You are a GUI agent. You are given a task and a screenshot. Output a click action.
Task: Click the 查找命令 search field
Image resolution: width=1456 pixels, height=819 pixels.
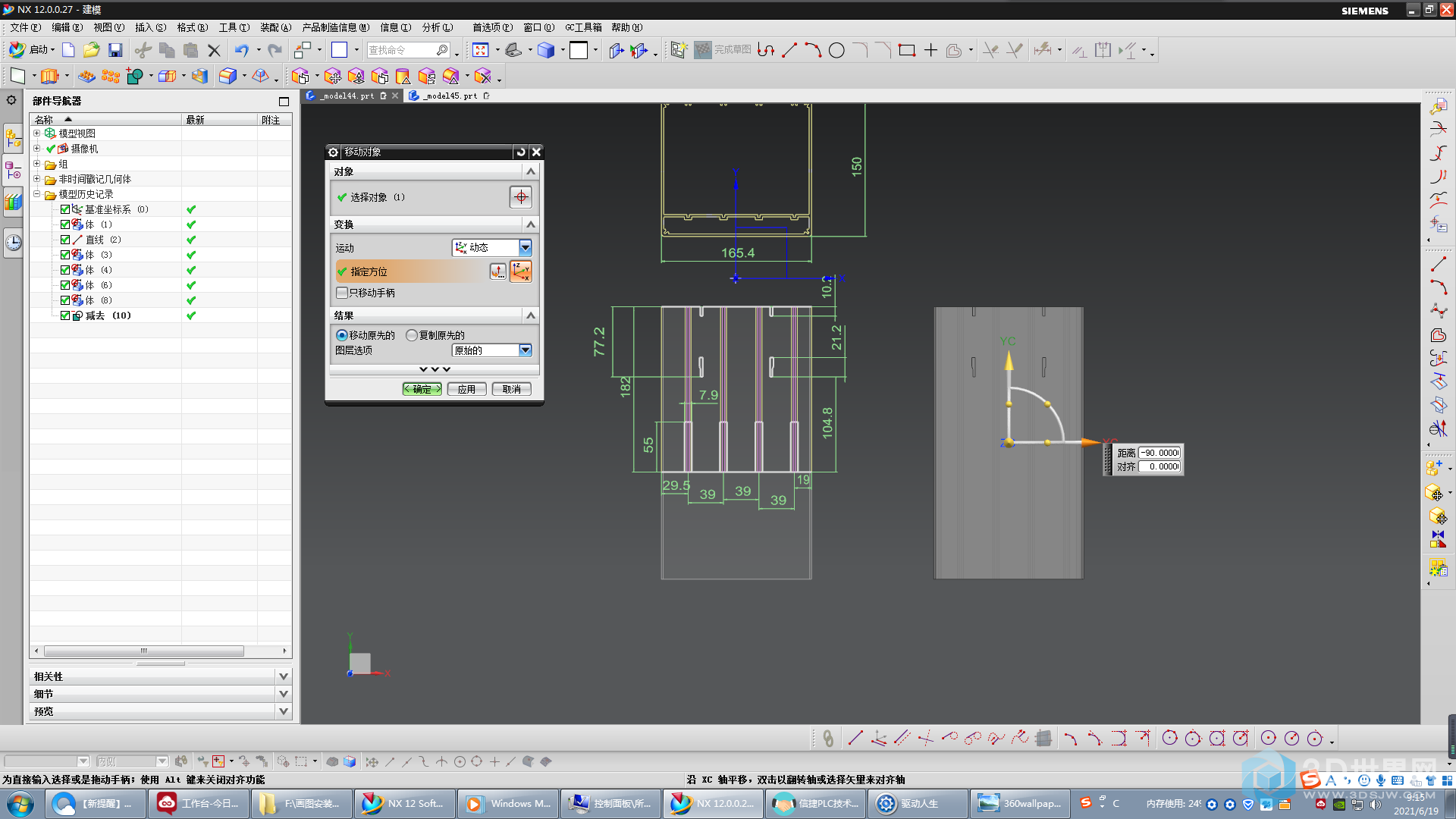(x=409, y=50)
